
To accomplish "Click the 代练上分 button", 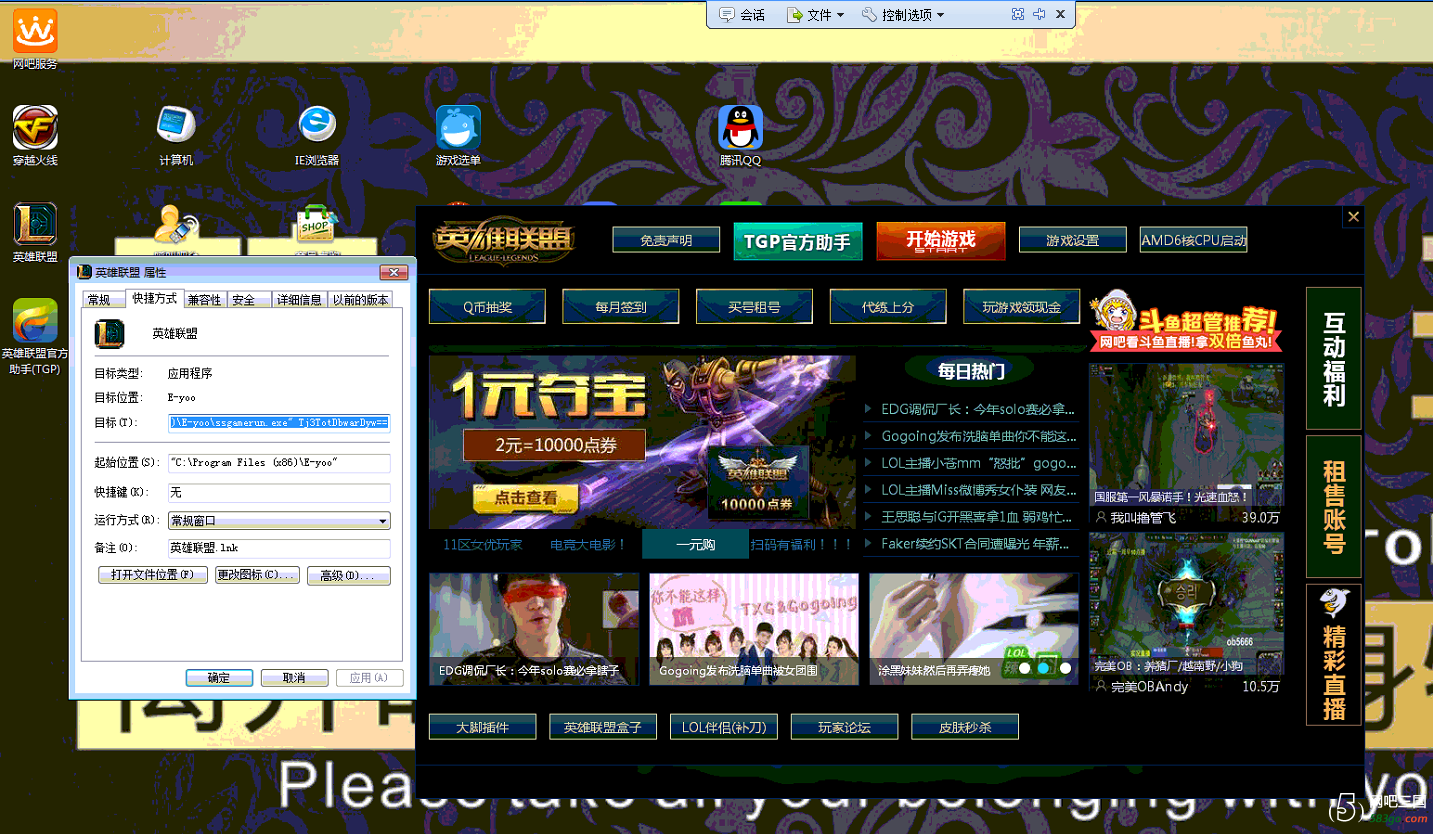I will coord(888,307).
